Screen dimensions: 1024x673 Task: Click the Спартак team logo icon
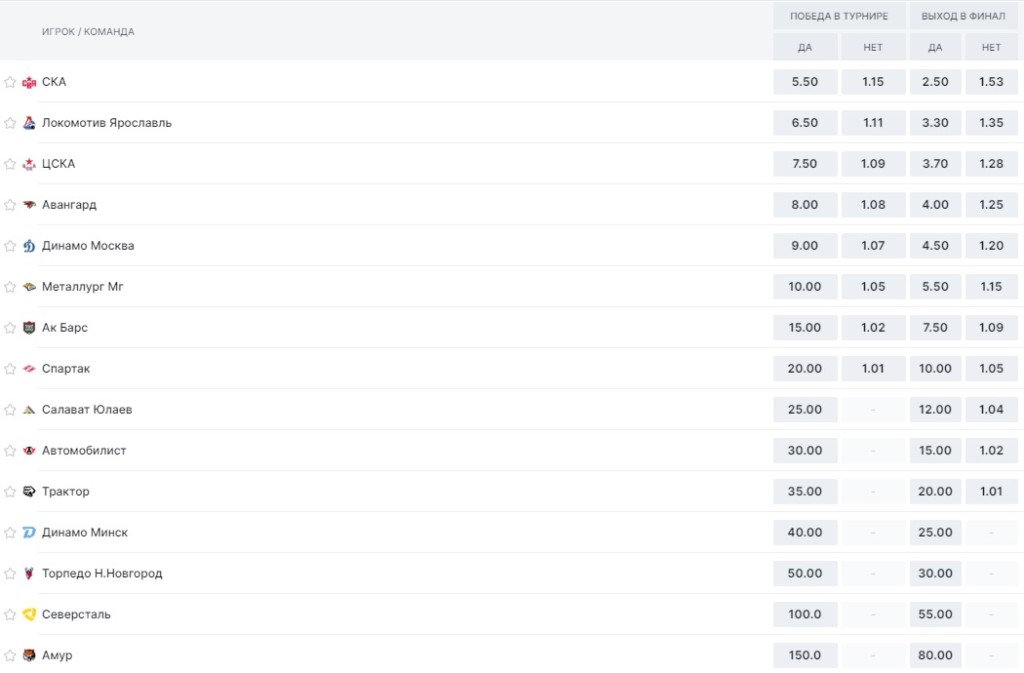[29, 369]
